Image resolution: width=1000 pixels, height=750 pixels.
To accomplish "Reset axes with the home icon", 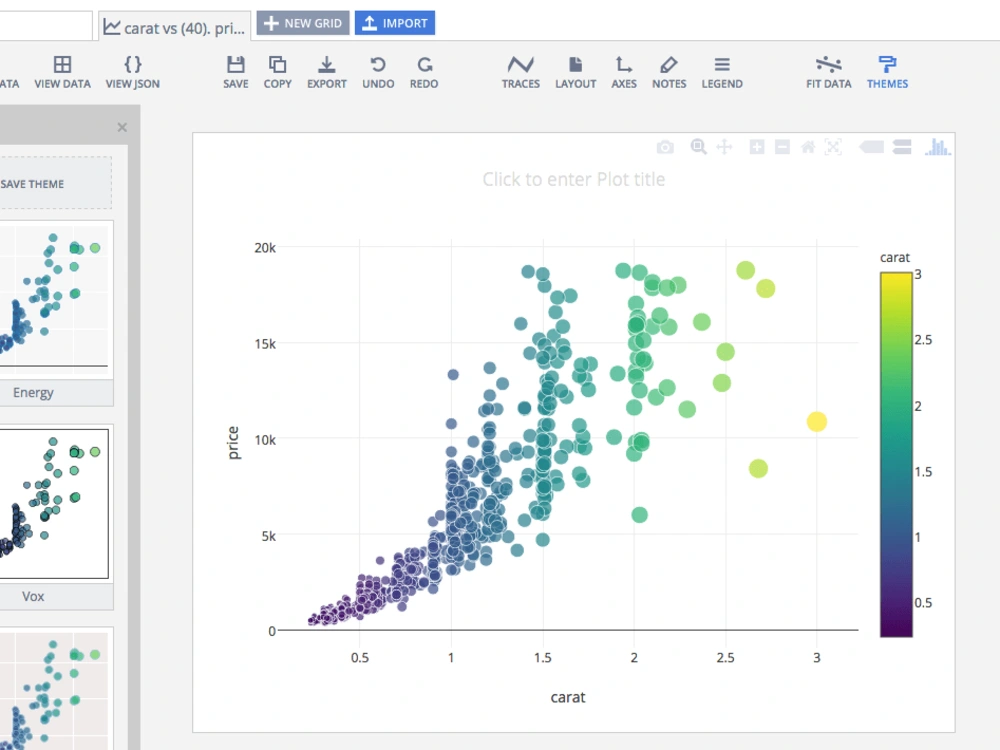I will pos(808,147).
